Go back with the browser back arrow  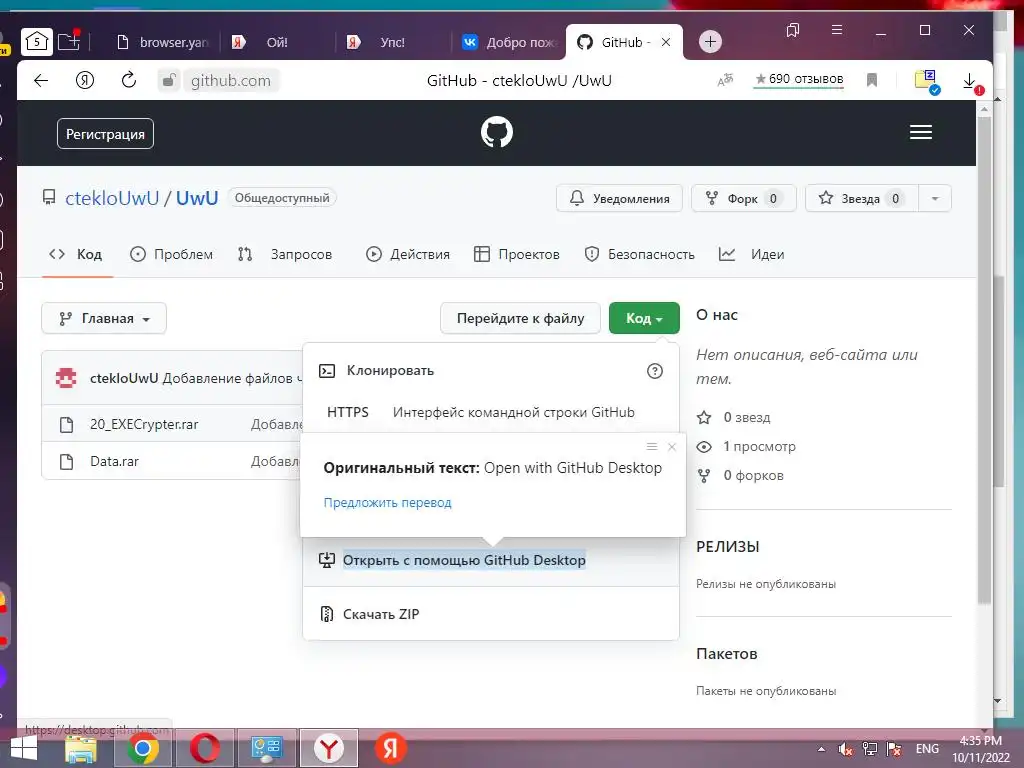tap(41, 80)
